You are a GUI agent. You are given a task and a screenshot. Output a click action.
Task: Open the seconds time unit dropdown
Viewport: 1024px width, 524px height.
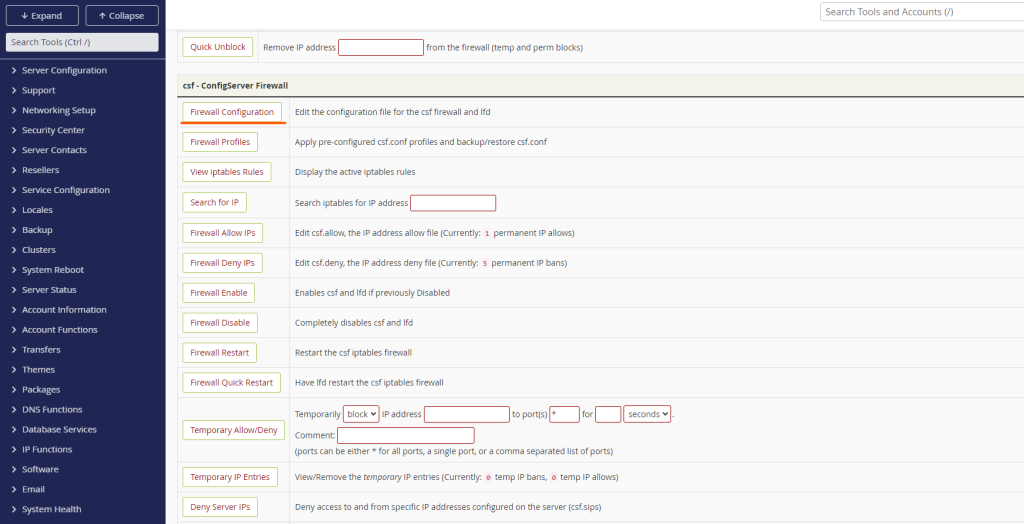pyautogui.click(x=646, y=414)
